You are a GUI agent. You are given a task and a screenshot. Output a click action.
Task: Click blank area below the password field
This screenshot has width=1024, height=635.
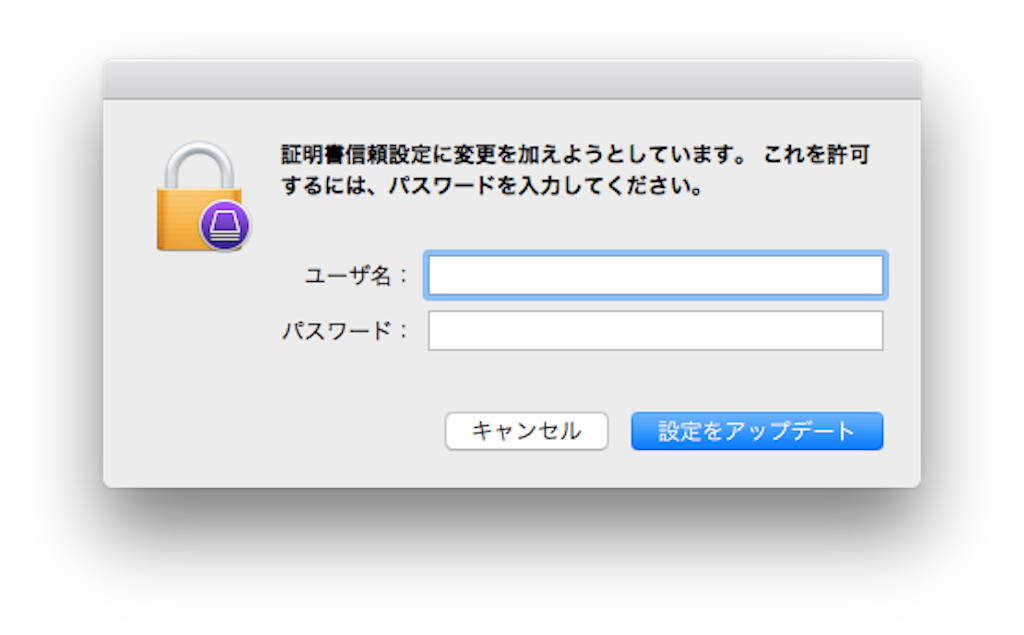pos(656,381)
